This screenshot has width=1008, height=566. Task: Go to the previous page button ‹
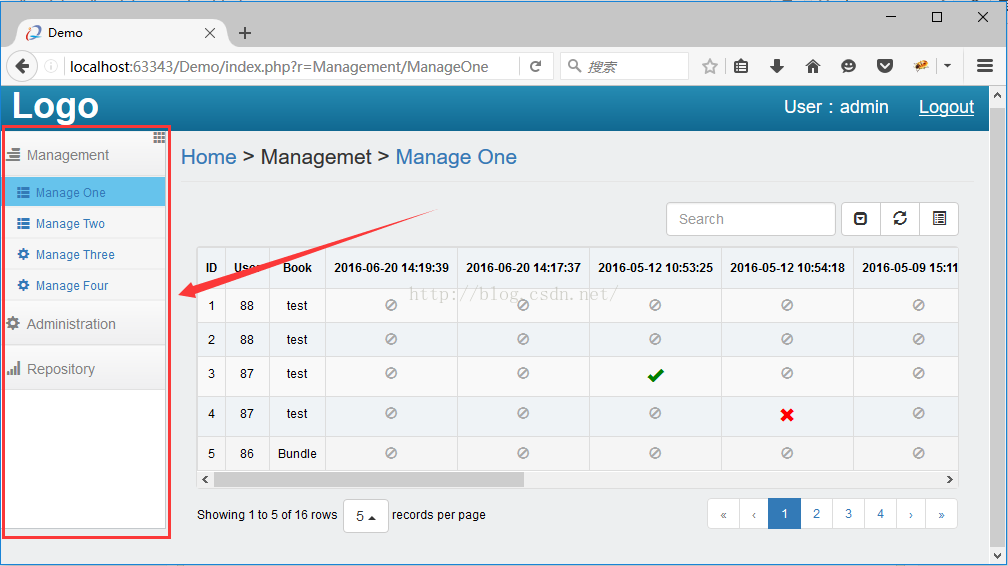tap(754, 514)
